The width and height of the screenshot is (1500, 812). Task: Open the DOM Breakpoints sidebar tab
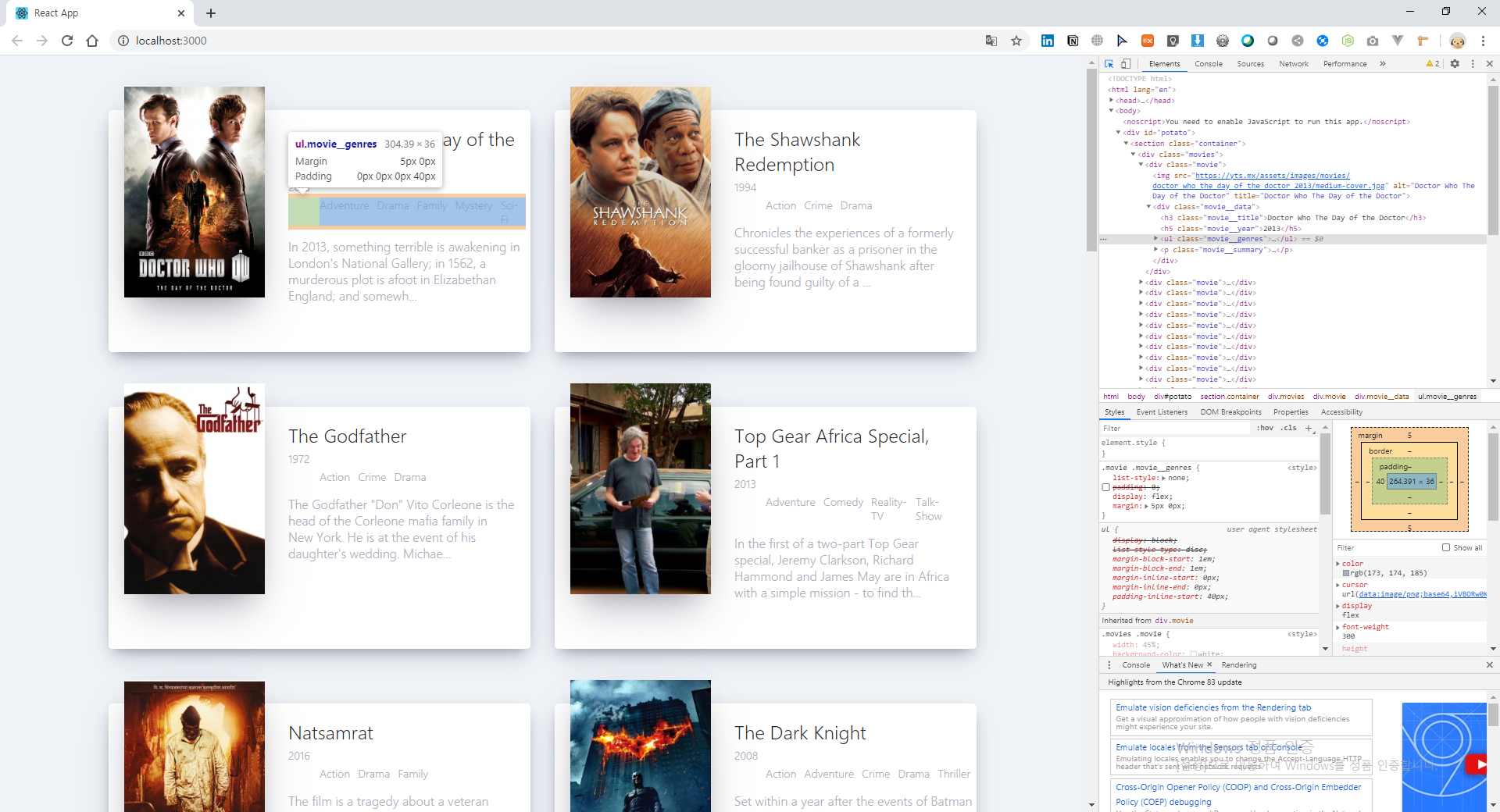click(x=1231, y=412)
